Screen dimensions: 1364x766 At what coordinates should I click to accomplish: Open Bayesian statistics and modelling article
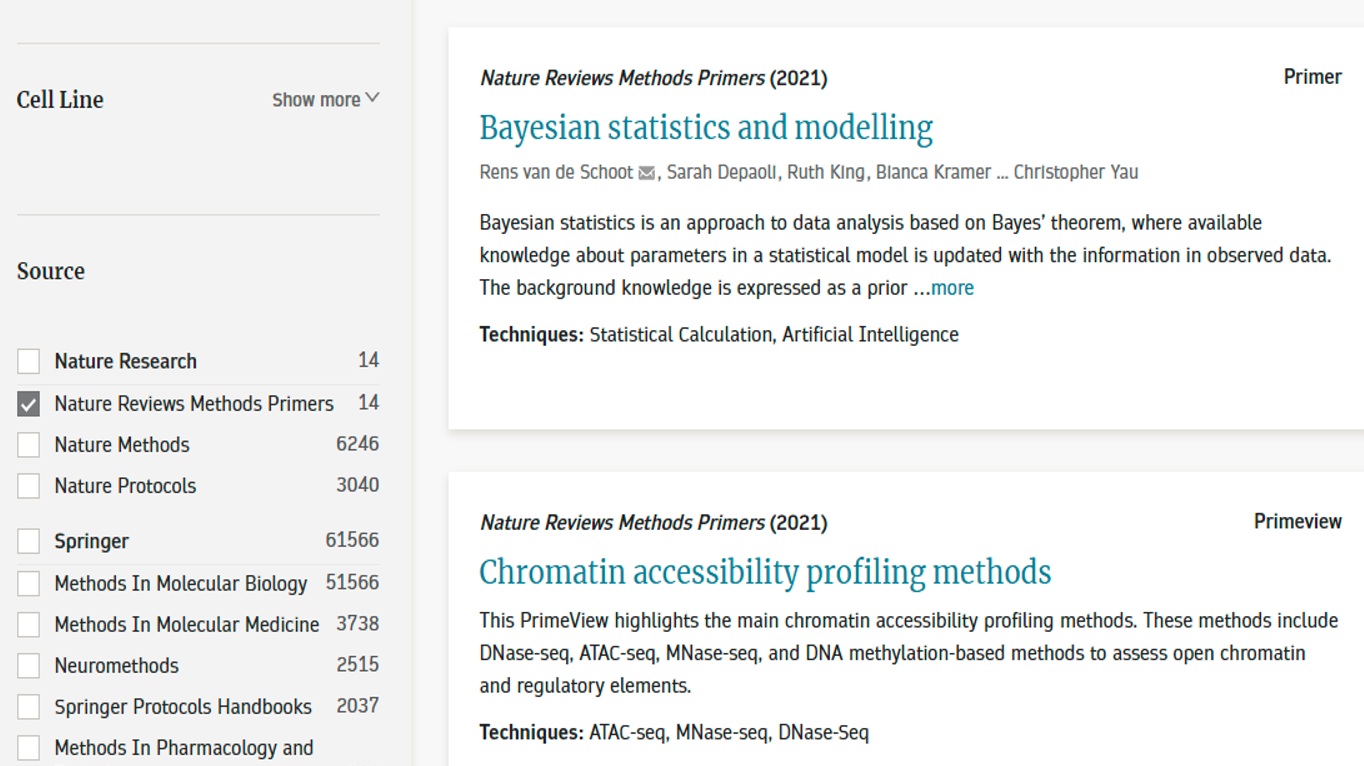[705, 128]
